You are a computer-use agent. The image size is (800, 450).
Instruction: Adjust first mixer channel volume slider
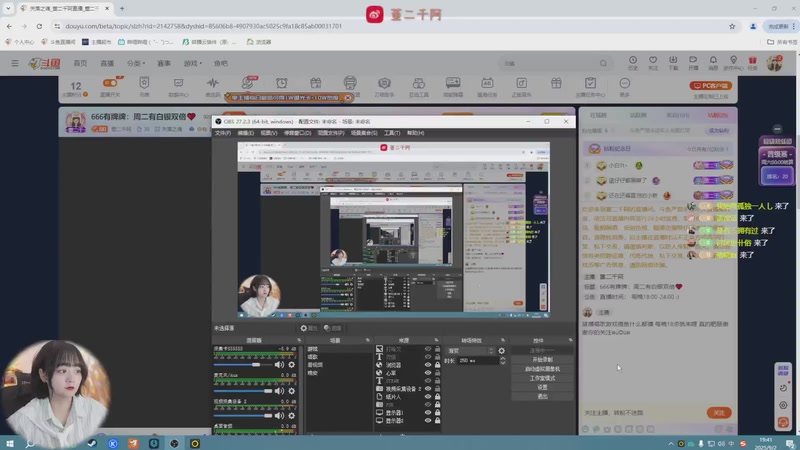coord(243,365)
